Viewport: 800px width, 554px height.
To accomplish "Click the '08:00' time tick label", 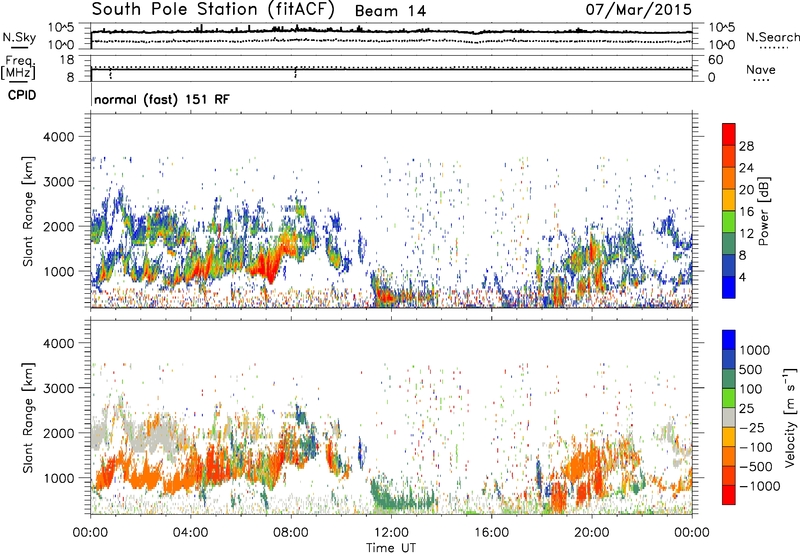I will click(x=291, y=533).
